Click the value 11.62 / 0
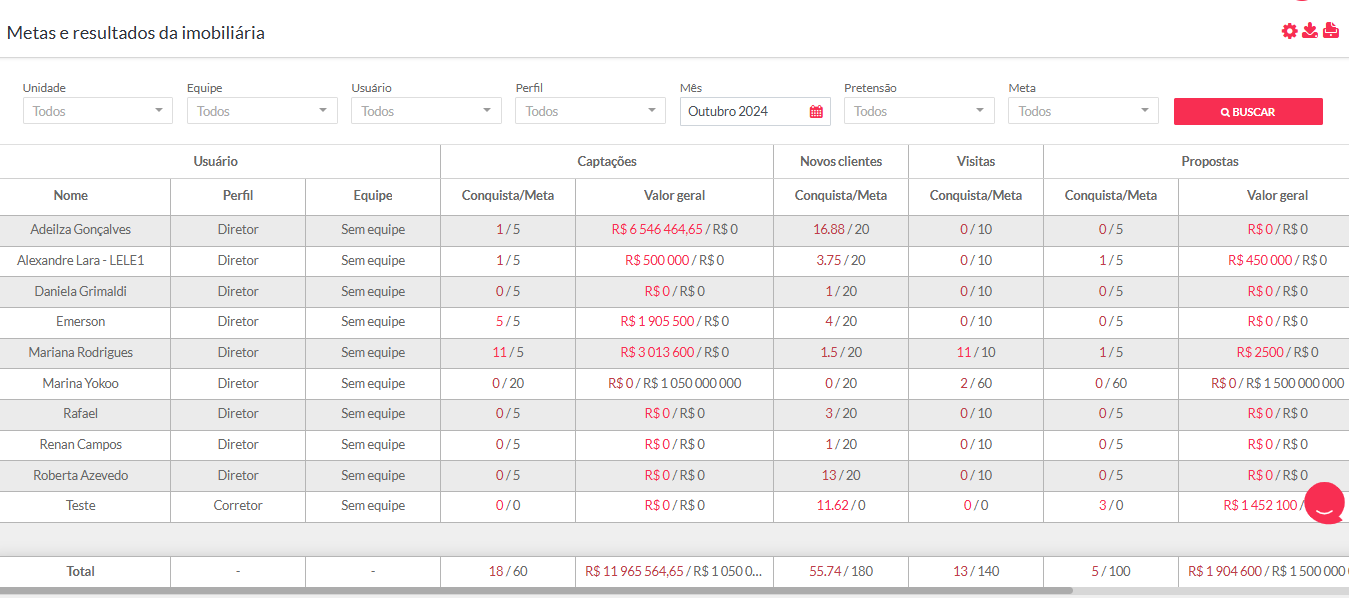The height and width of the screenshot is (598, 1349). pos(841,506)
